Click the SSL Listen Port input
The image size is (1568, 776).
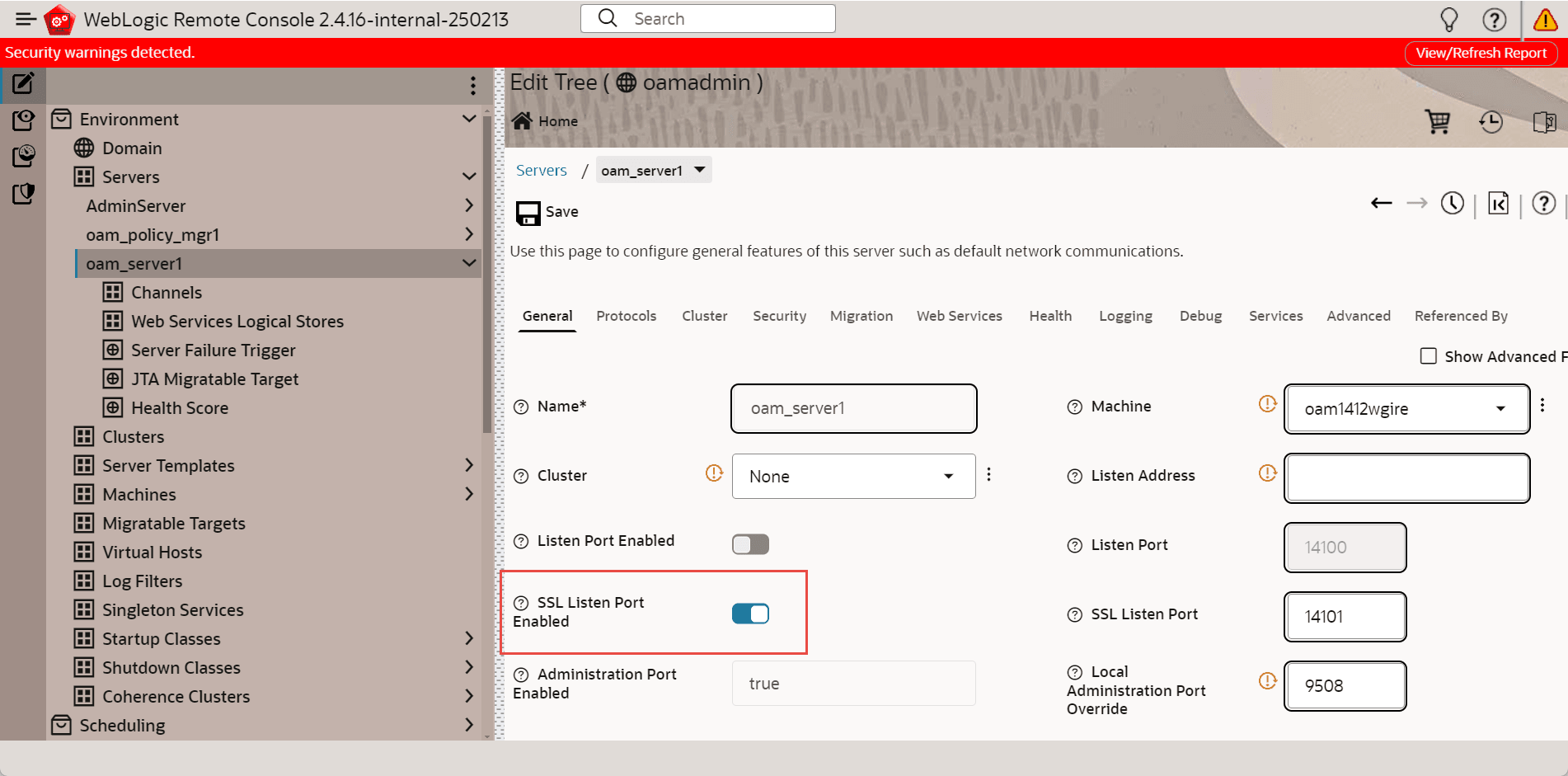click(1345, 617)
